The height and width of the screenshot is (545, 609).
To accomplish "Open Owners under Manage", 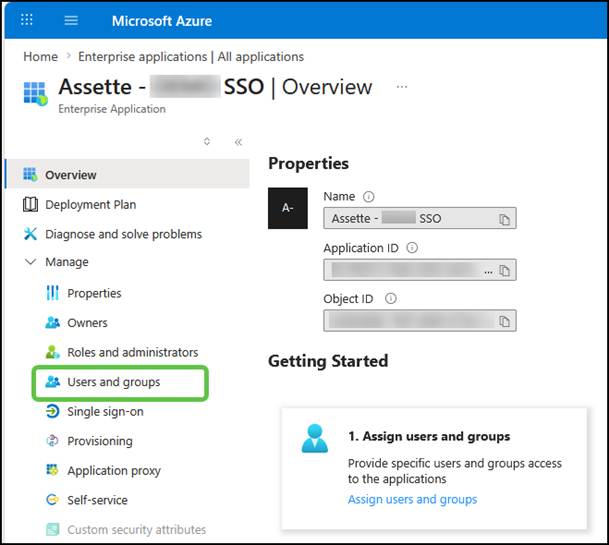I will 87,322.
